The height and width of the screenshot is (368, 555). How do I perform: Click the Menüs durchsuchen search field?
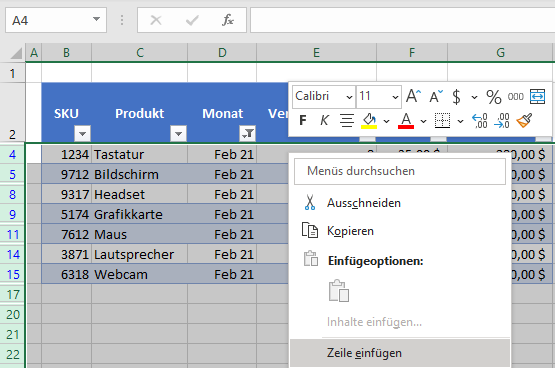tap(400, 171)
